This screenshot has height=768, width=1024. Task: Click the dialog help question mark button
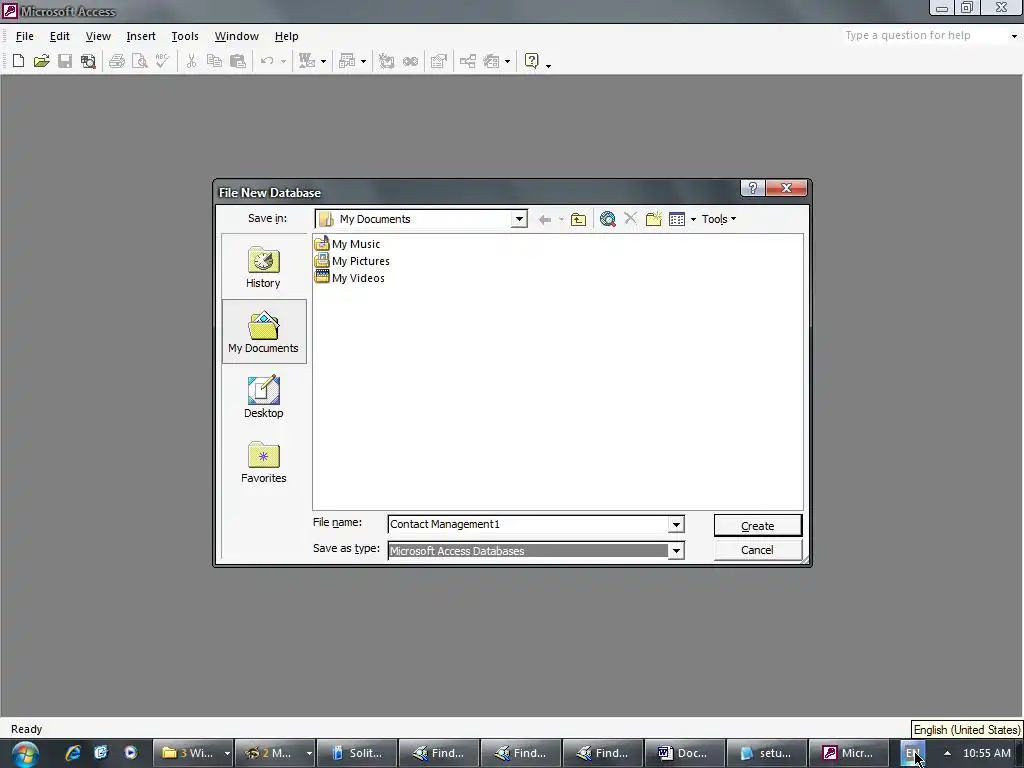coord(752,189)
